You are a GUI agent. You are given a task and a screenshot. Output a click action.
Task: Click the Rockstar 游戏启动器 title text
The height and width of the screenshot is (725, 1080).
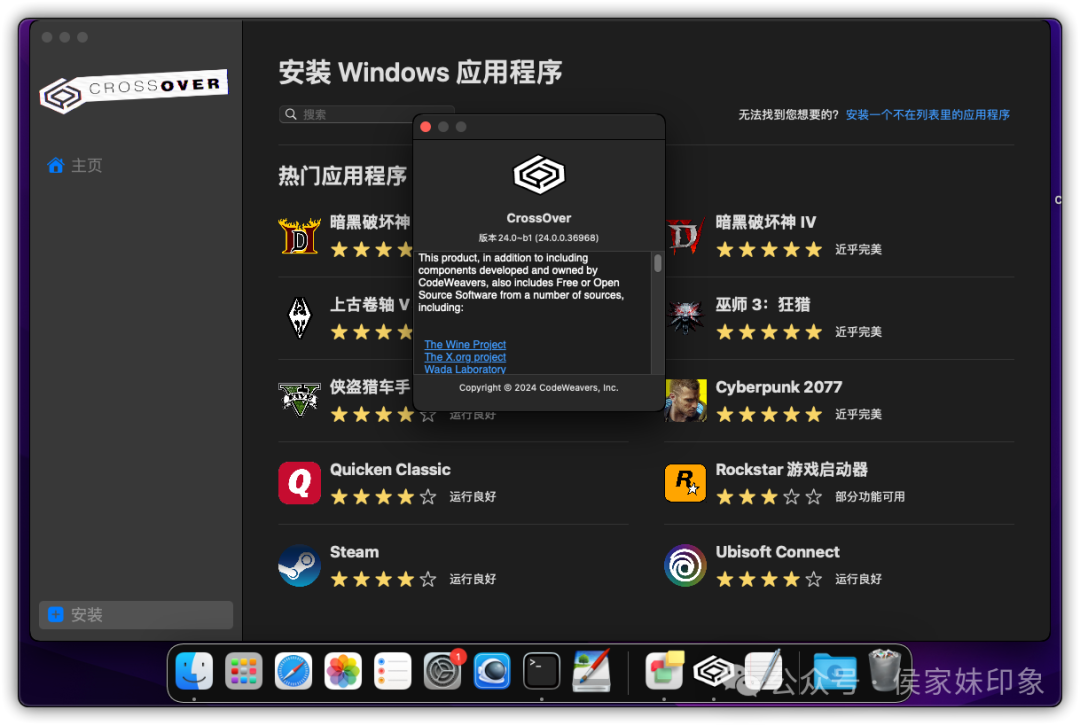[x=791, y=470]
